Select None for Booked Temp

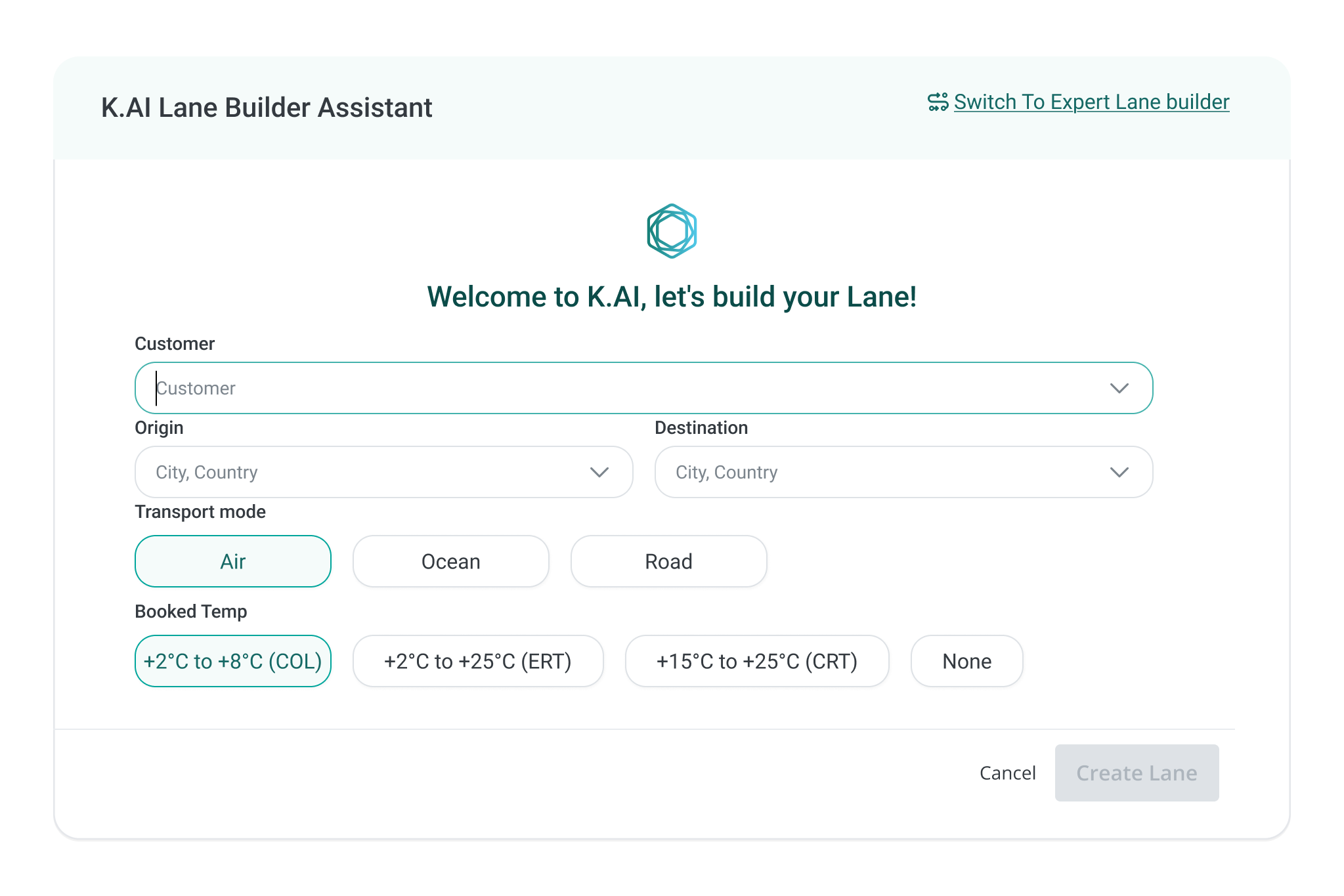(966, 661)
